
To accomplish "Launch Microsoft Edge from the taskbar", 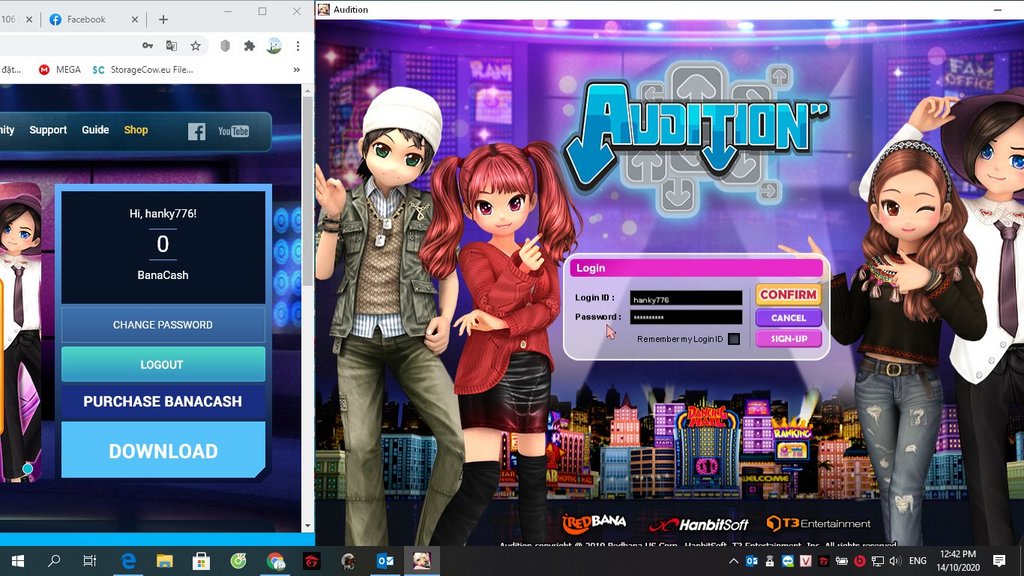I will pyautogui.click(x=128, y=560).
